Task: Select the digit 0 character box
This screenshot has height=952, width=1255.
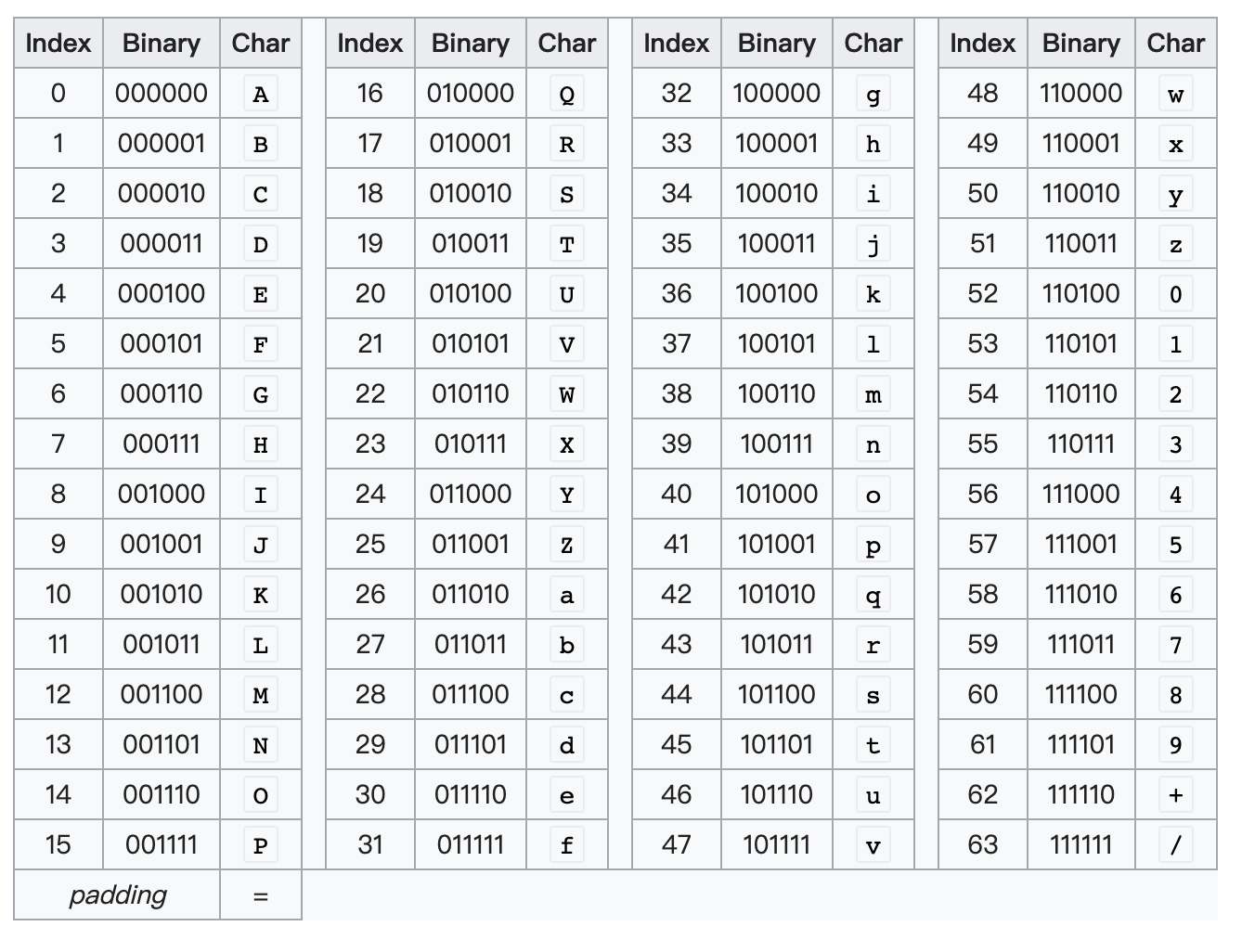Action: pos(1175,293)
